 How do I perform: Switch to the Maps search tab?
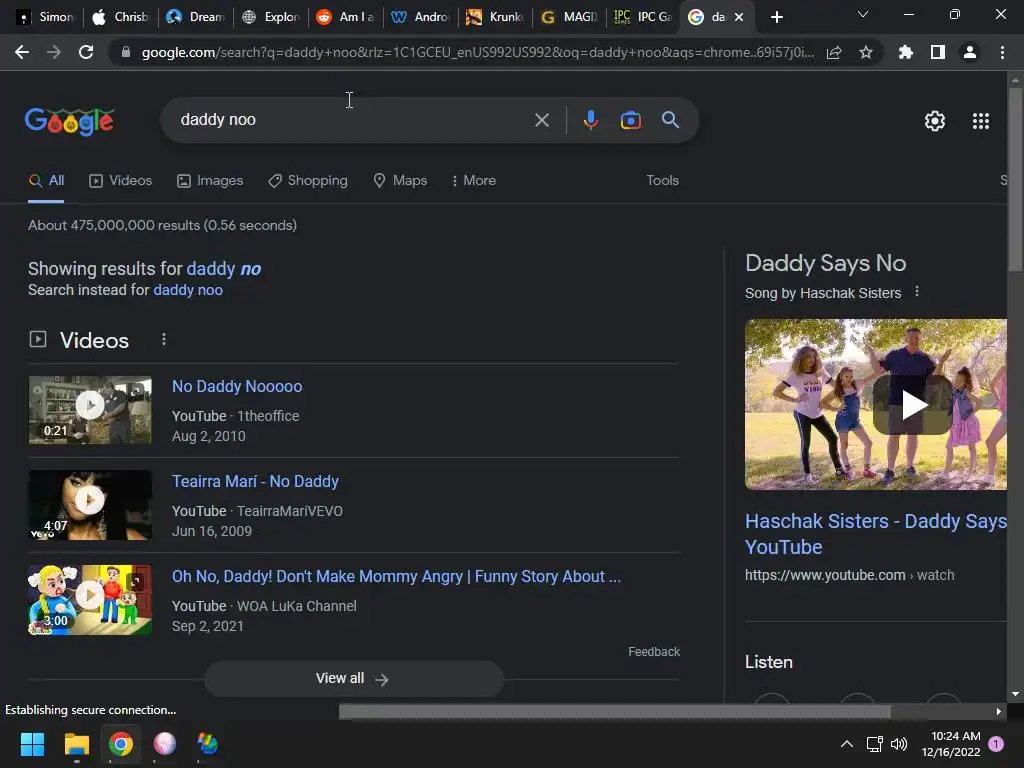click(x=400, y=181)
